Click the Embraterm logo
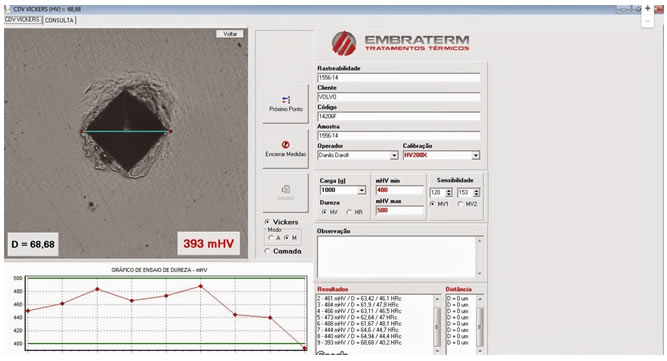Screen dimensions: 667x361 tap(400, 43)
